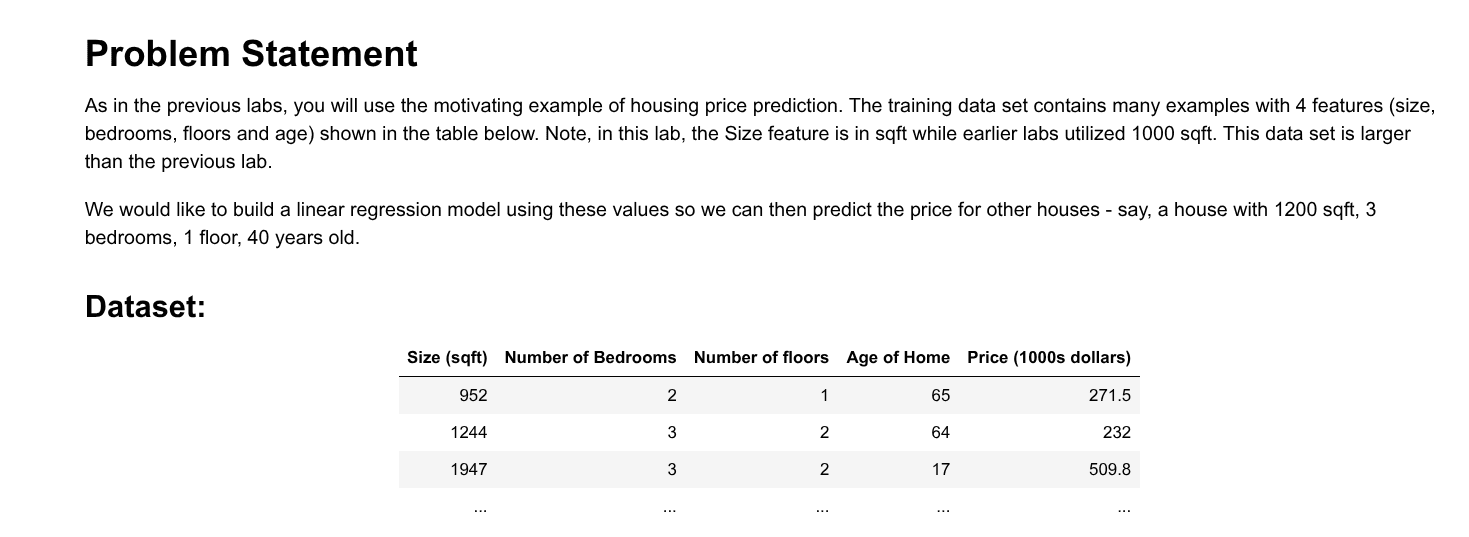Click the Dataset: heading
The height and width of the screenshot is (537, 1469).
pyautogui.click(x=145, y=306)
